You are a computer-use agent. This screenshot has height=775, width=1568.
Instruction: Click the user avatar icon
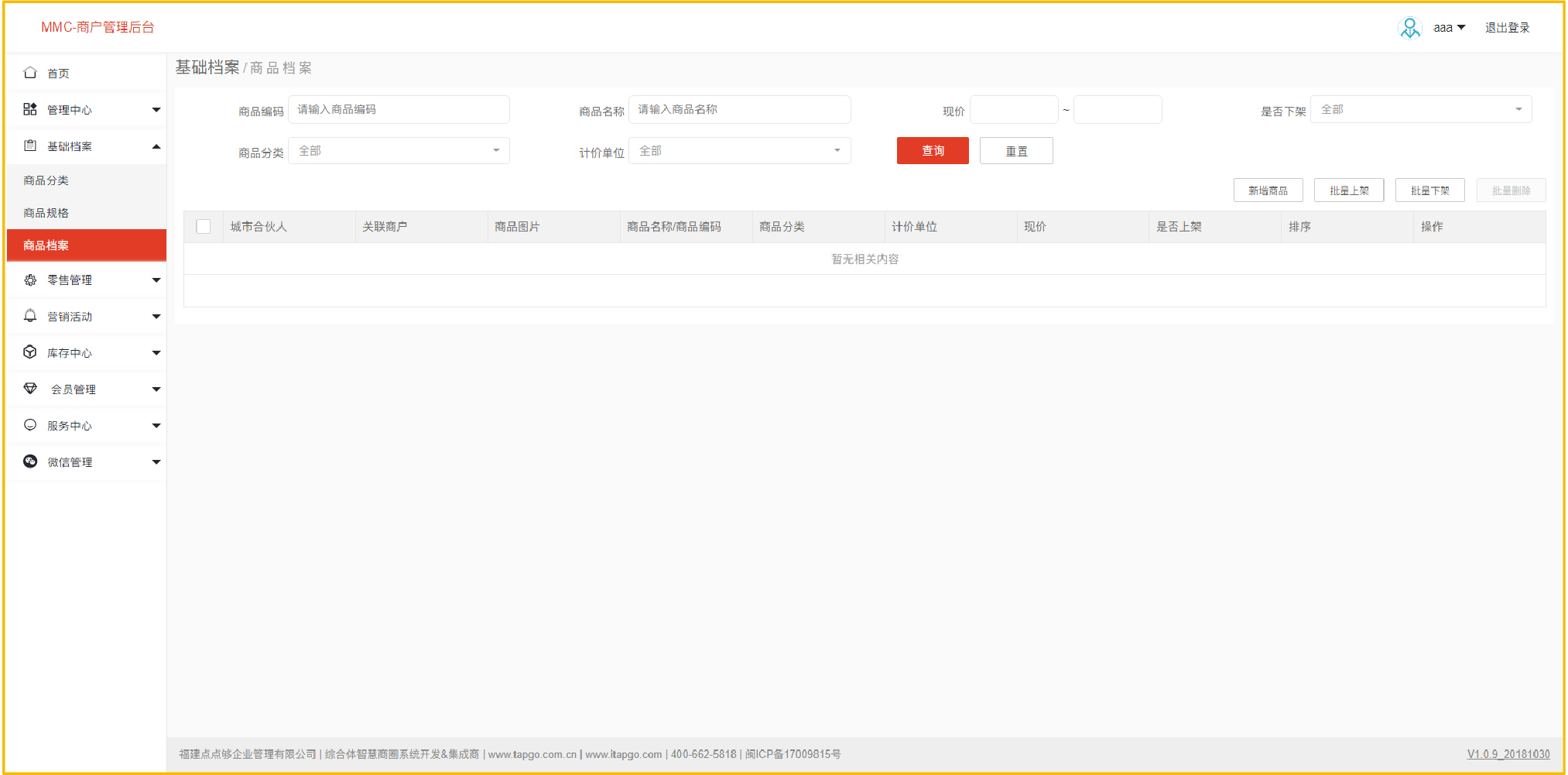pos(1410,28)
